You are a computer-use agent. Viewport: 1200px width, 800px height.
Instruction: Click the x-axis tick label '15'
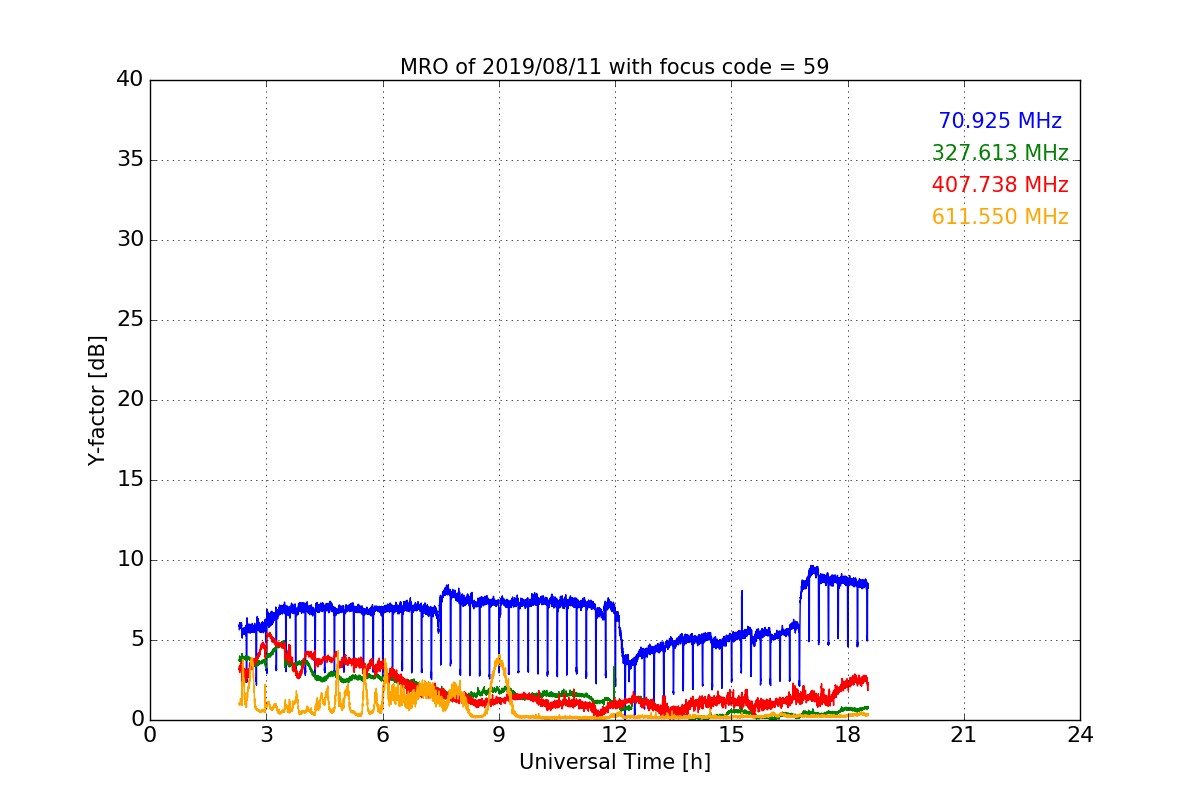(731, 735)
